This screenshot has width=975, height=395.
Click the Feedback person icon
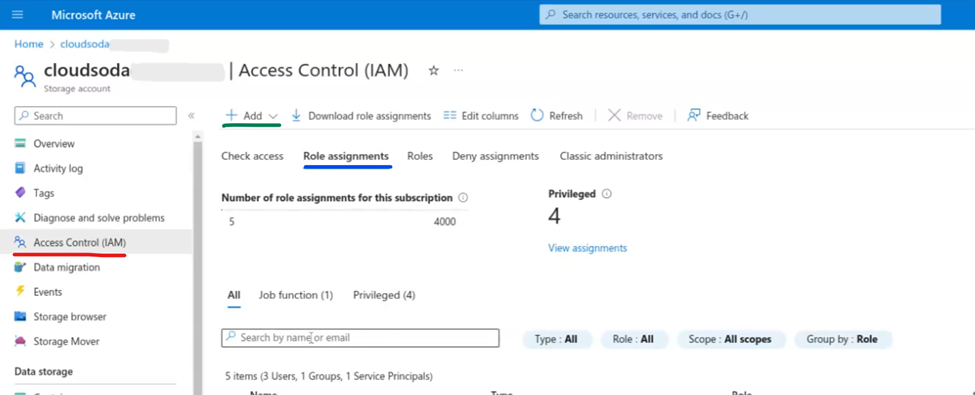click(694, 116)
